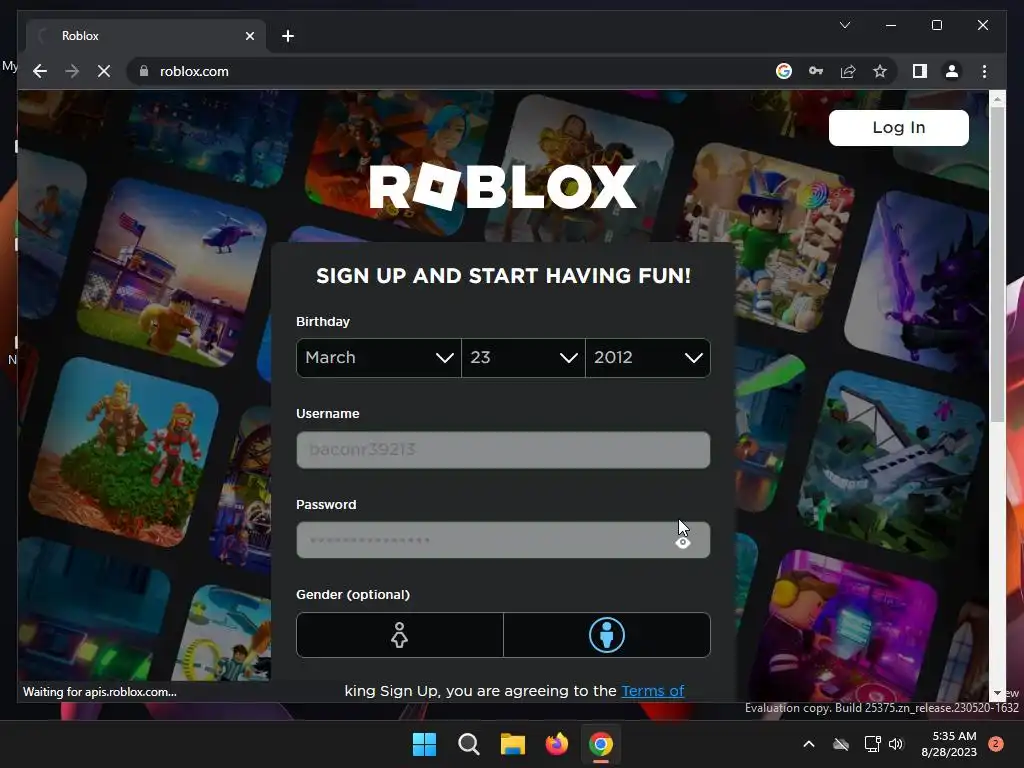Open the birthday month dropdown showing March
The width and height of the screenshot is (1024, 768).
[x=379, y=358]
